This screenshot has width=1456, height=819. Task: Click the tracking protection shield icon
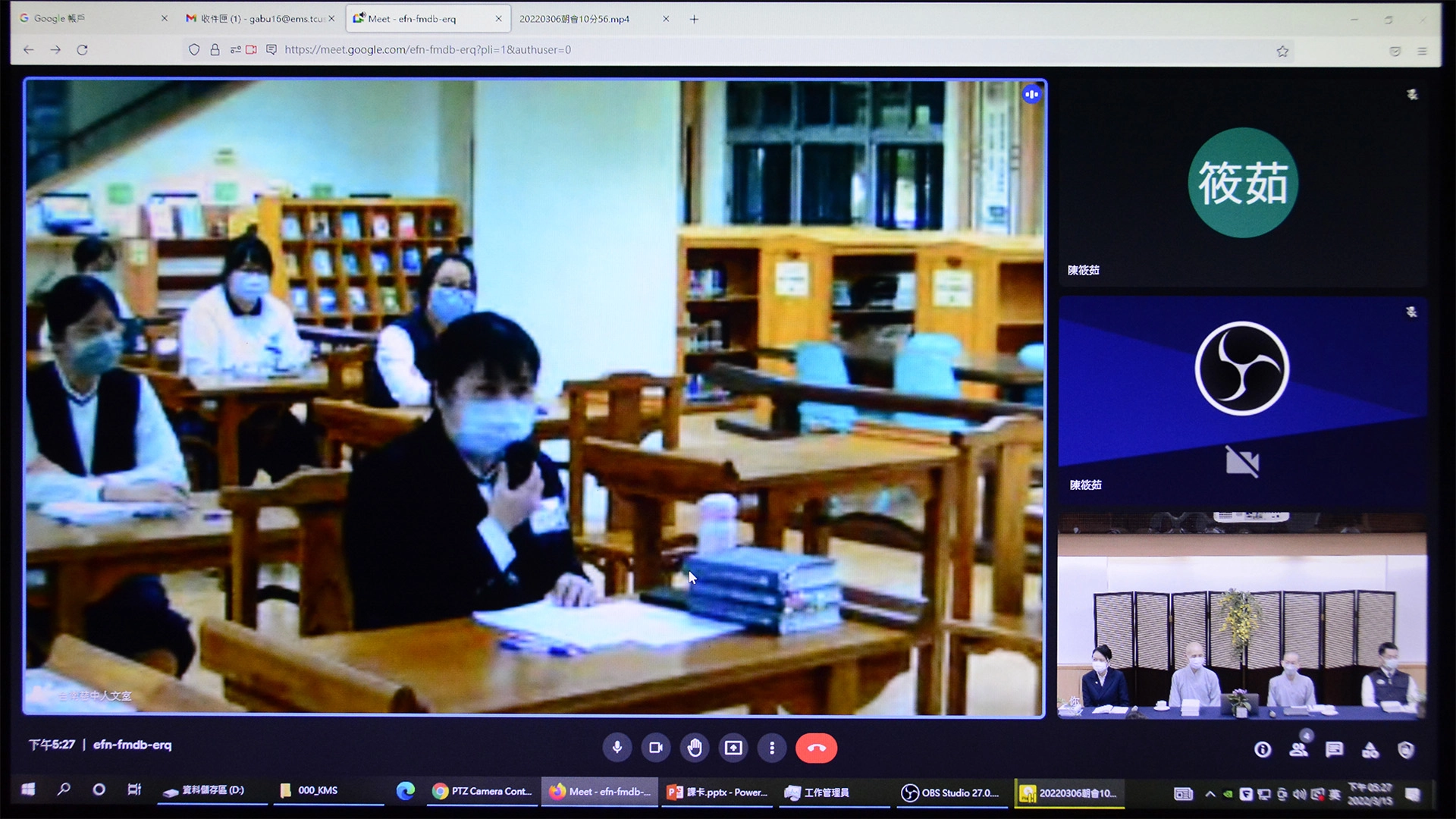pos(194,49)
